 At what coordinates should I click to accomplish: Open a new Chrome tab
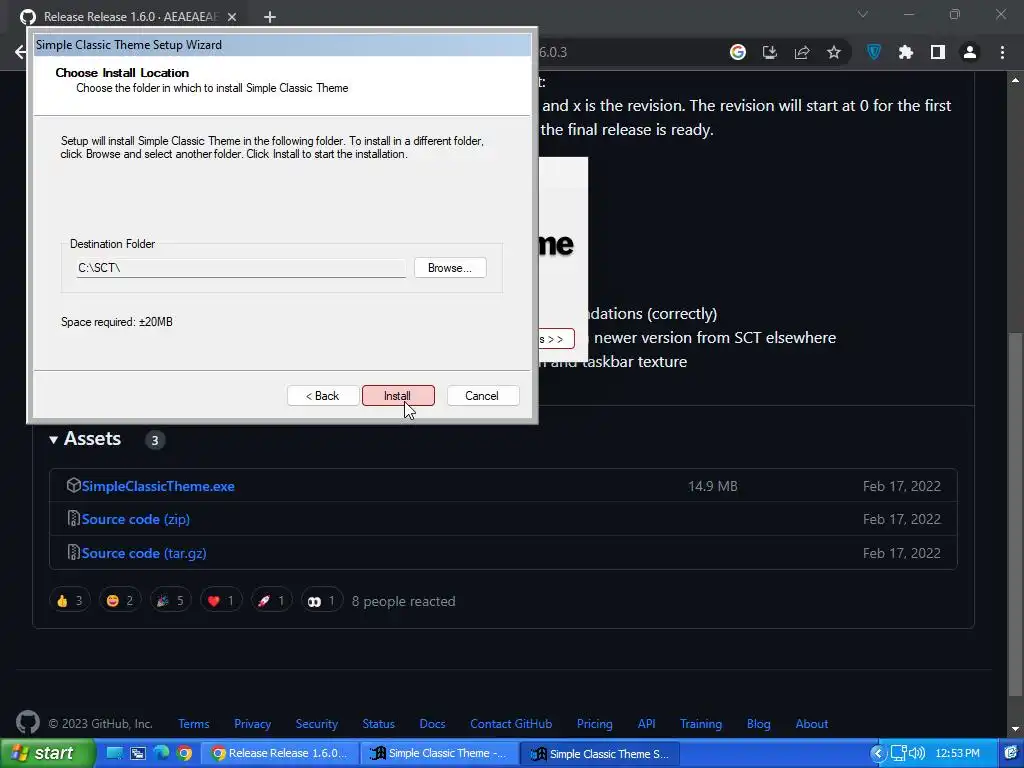tap(270, 17)
